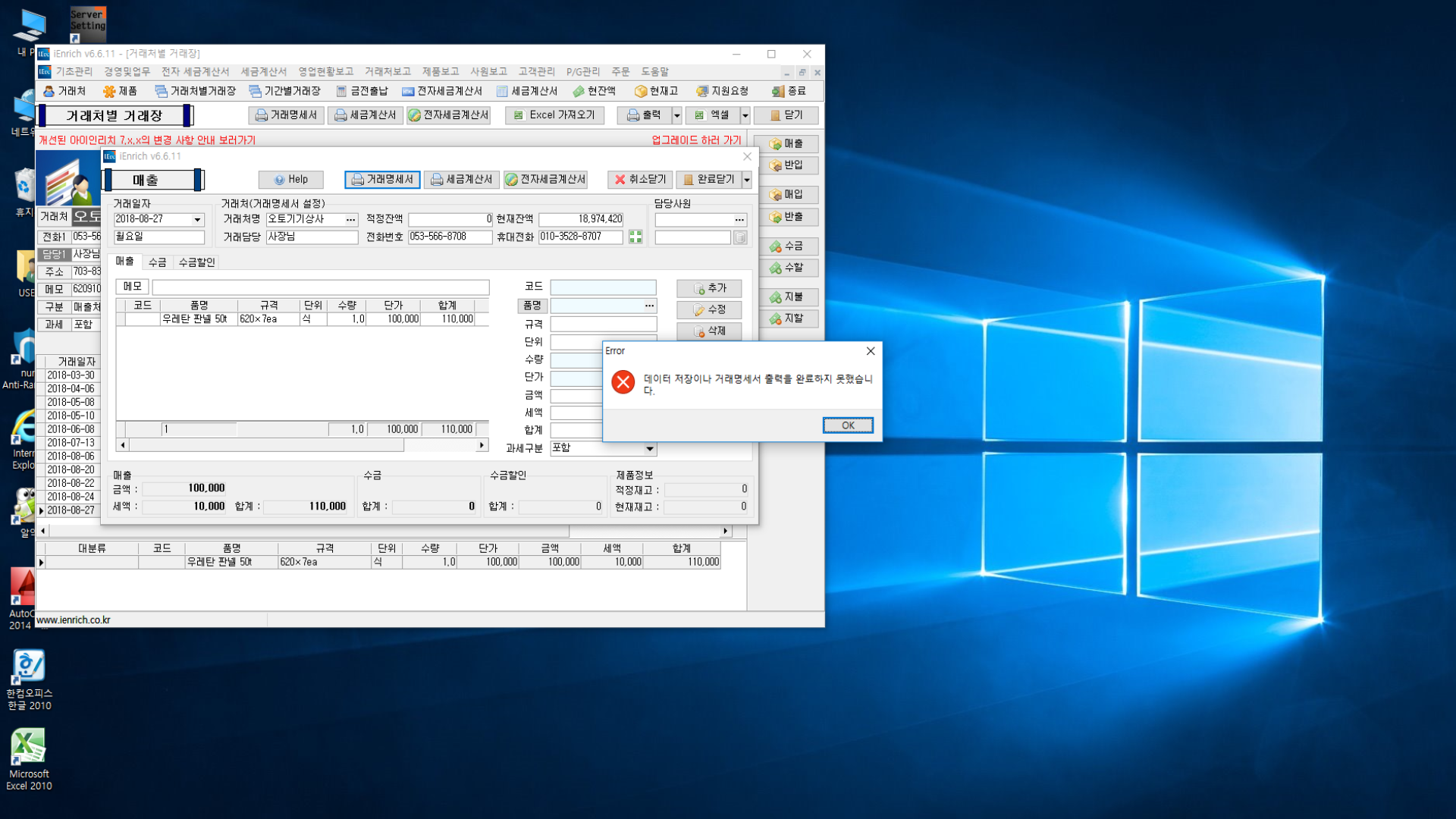Screen dimensions: 1456x819
Task: Expand the 과세구분 combo box
Action: click(650, 449)
